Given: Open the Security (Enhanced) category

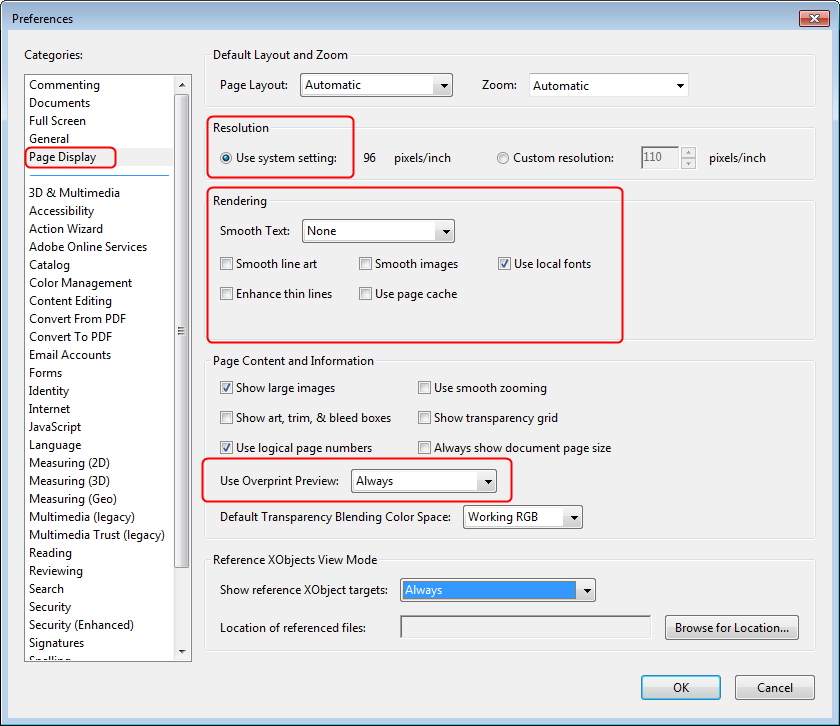Looking at the screenshot, I should [x=81, y=625].
